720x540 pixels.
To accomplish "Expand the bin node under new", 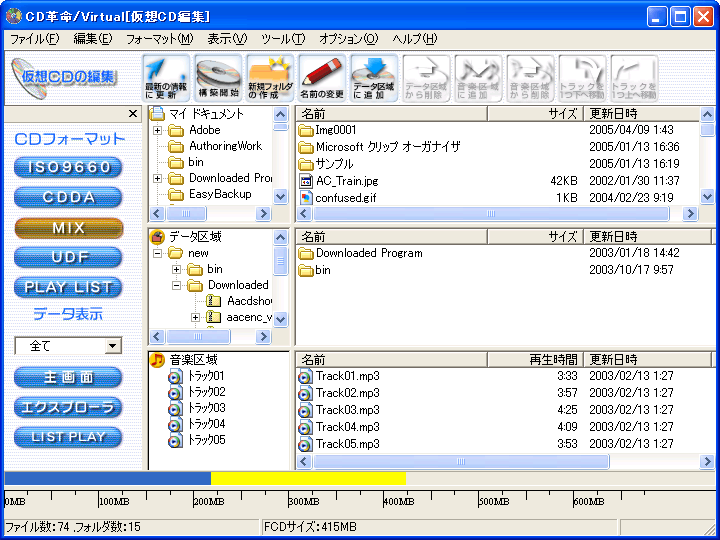I will (x=176, y=270).
